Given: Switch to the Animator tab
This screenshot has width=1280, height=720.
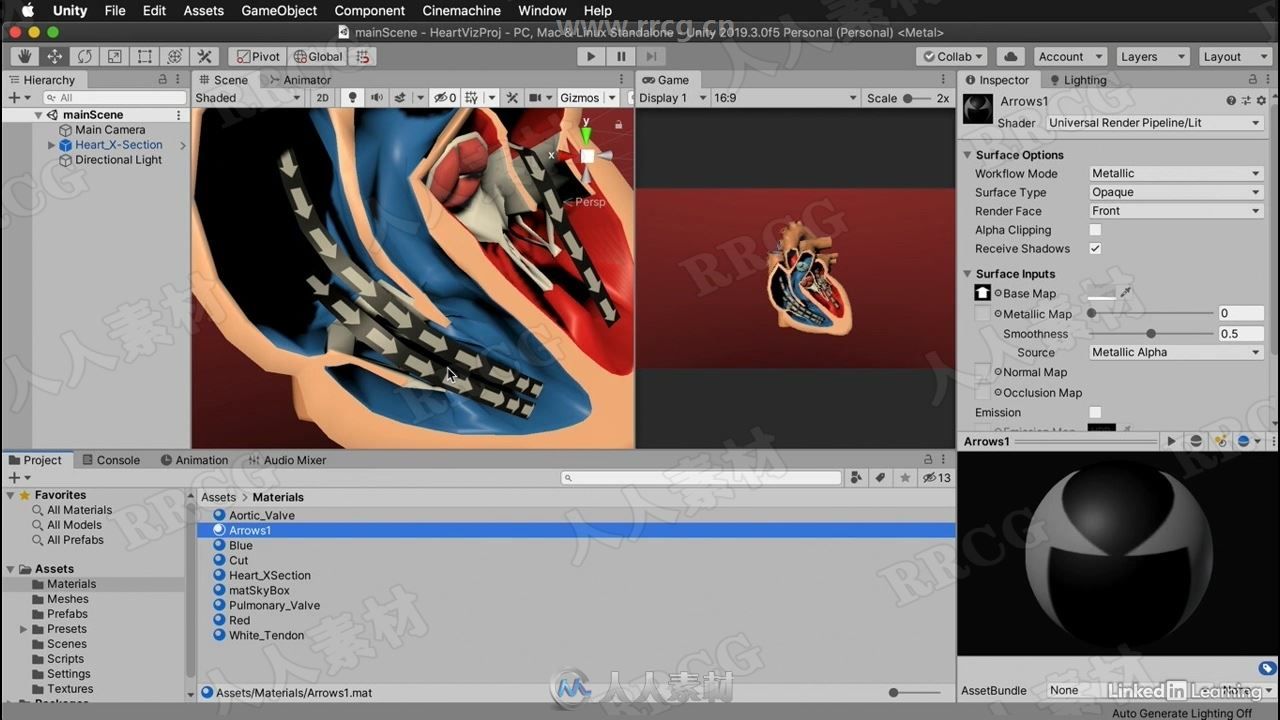Looking at the screenshot, I should point(299,80).
